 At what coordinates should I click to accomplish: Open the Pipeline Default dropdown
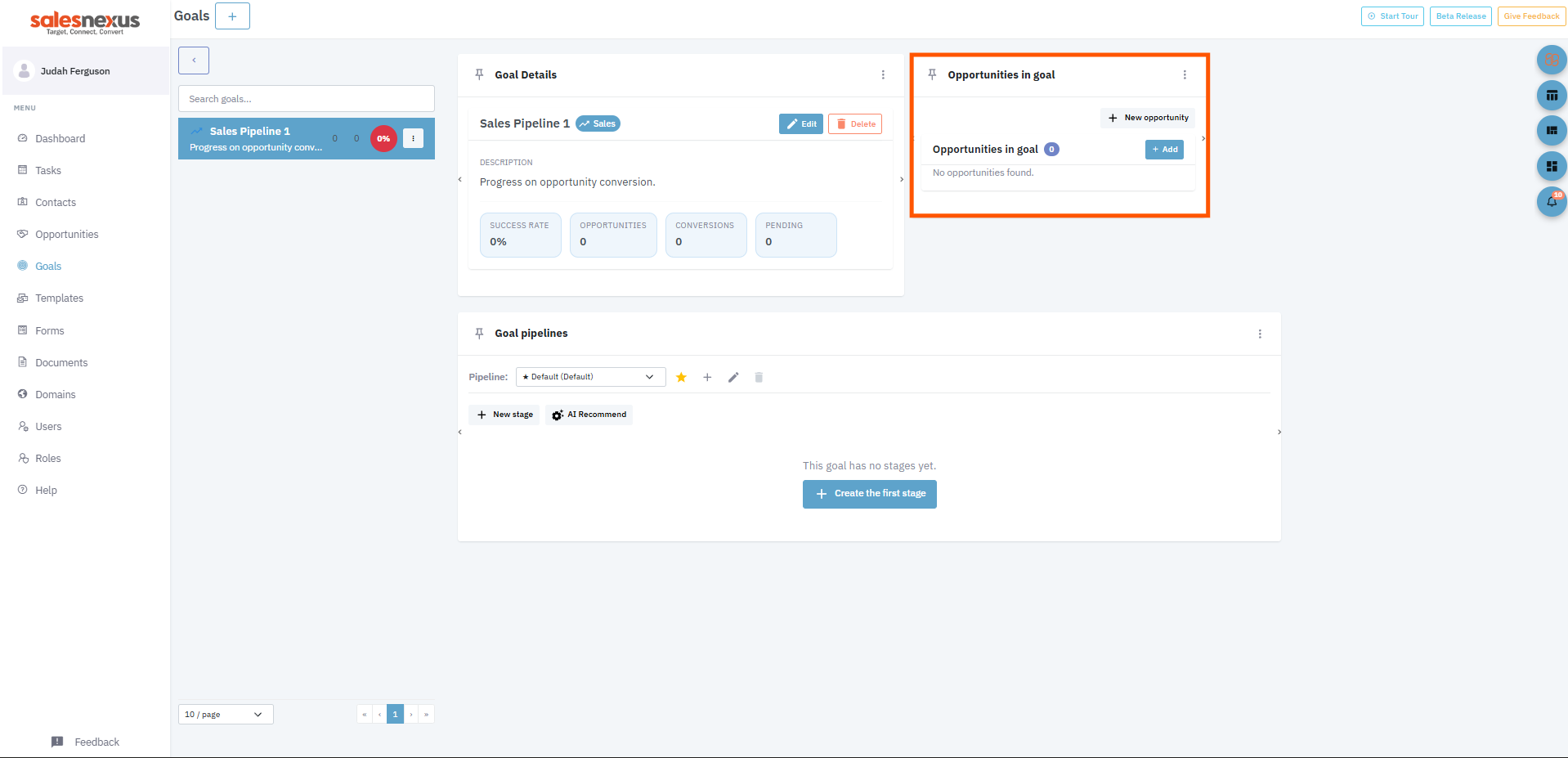coord(590,377)
